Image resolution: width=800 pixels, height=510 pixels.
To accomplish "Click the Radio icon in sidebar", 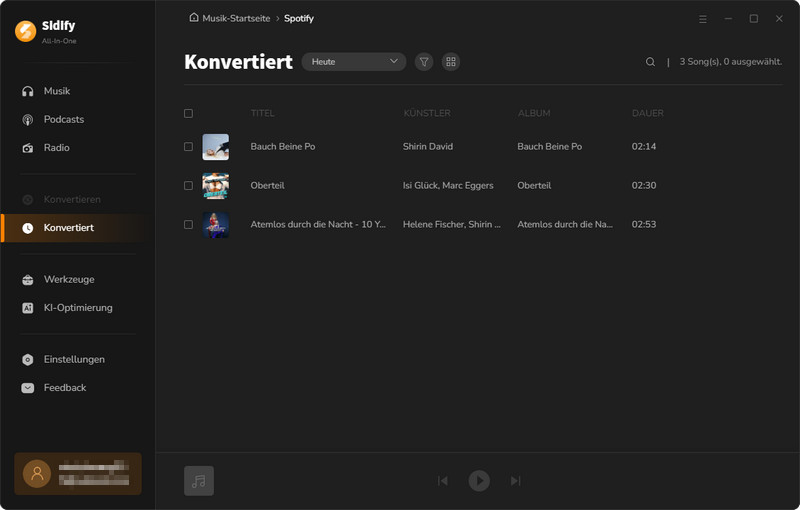I will 28,148.
